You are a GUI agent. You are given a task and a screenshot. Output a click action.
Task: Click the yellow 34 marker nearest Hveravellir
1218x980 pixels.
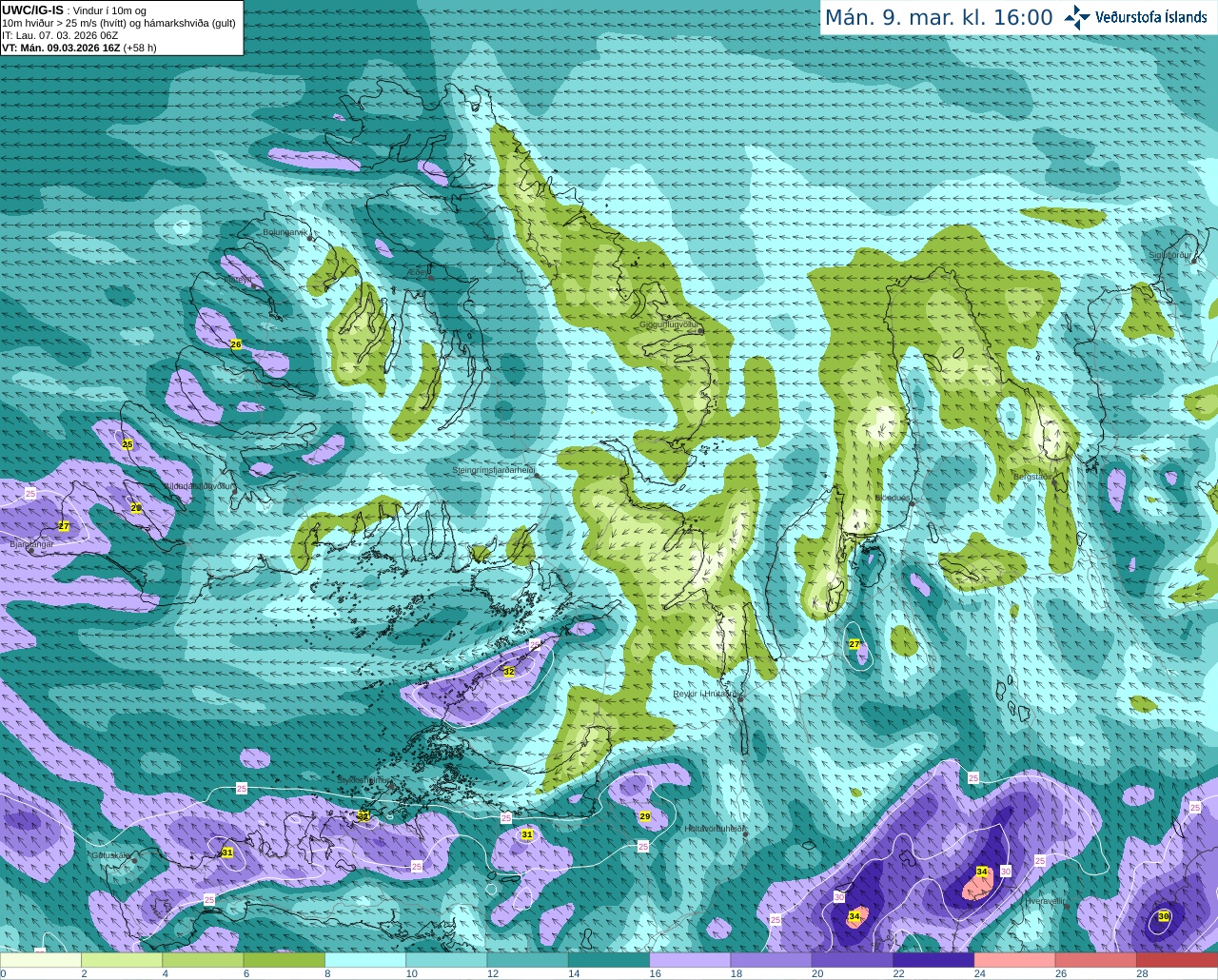pos(982,872)
